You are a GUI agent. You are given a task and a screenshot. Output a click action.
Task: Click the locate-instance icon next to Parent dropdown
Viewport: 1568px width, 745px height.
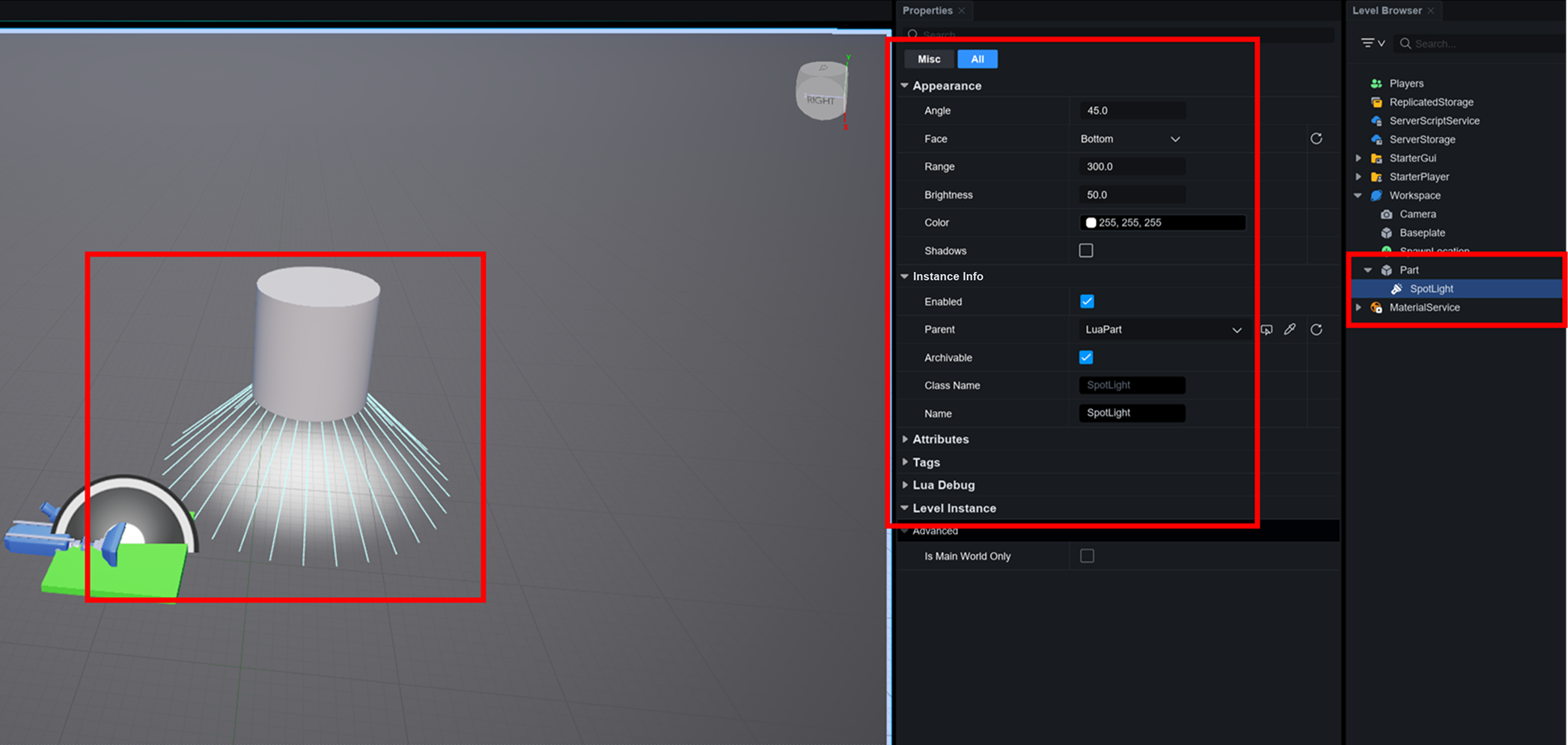(x=1266, y=329)
